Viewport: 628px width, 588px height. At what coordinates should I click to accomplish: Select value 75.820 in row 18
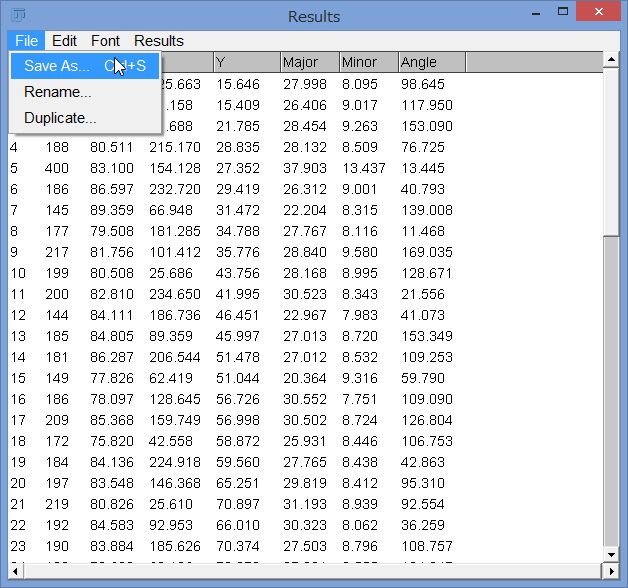[112, 441]
